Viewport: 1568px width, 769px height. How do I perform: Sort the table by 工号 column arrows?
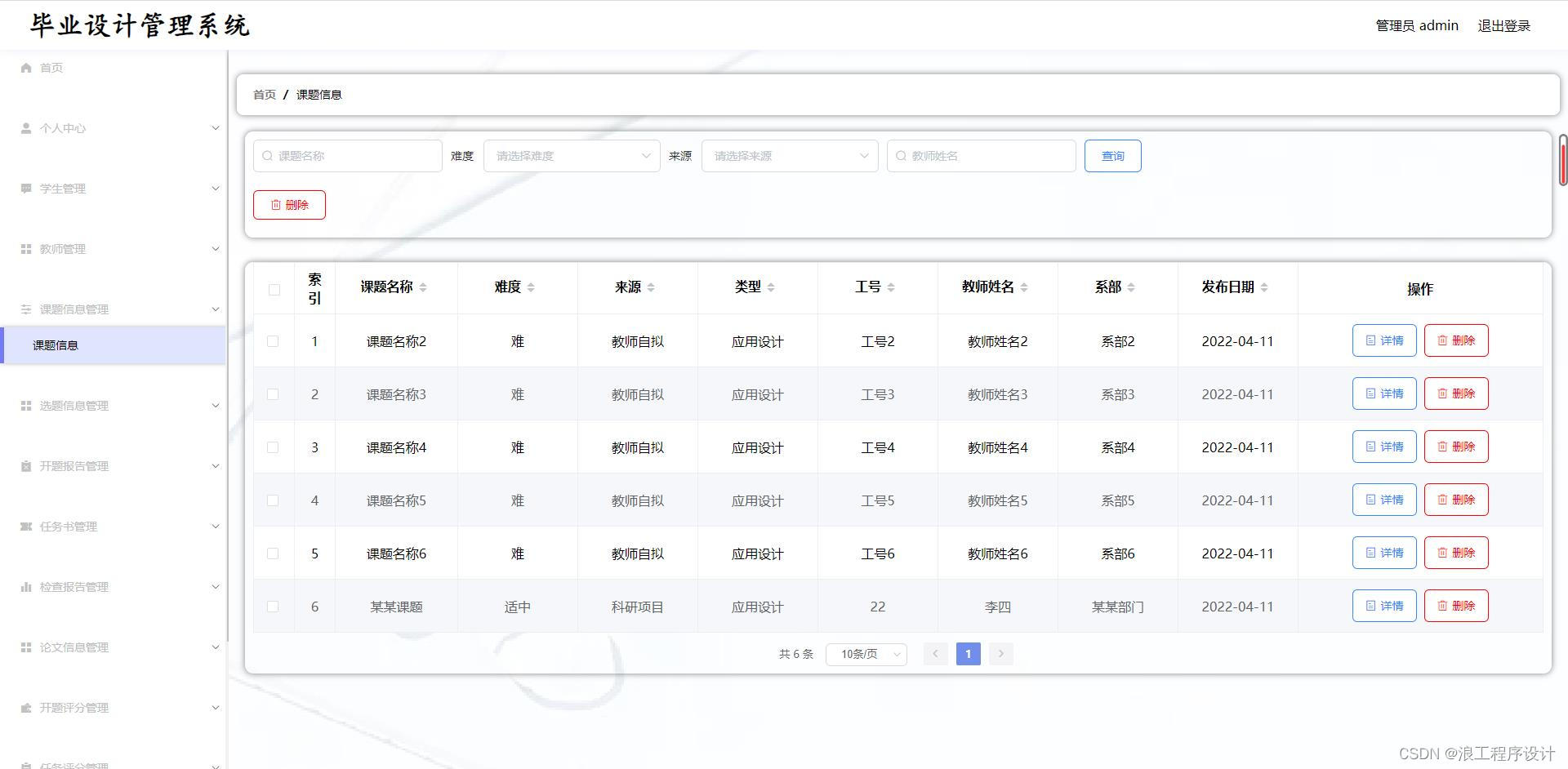click(891, 287)
